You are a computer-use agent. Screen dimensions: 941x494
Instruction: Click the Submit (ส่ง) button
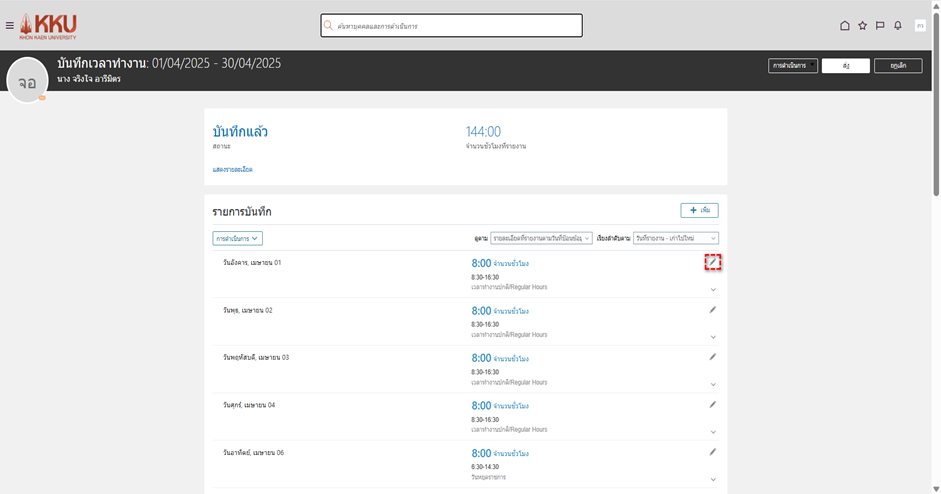[x=846, y=66]
